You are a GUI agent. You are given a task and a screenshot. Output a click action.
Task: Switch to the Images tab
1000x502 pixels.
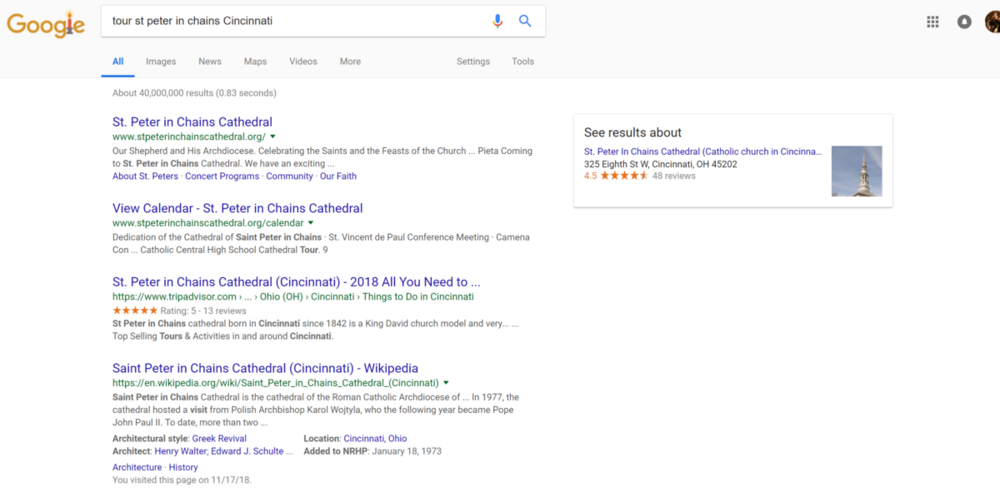[x=161, y=61]
